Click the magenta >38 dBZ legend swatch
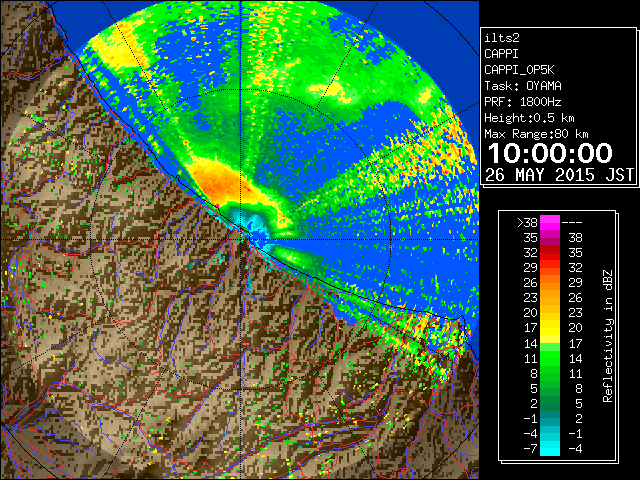Image resolution: width=640 pixels, height=480 pixels. pyautogui.click(x=550, y=222)
